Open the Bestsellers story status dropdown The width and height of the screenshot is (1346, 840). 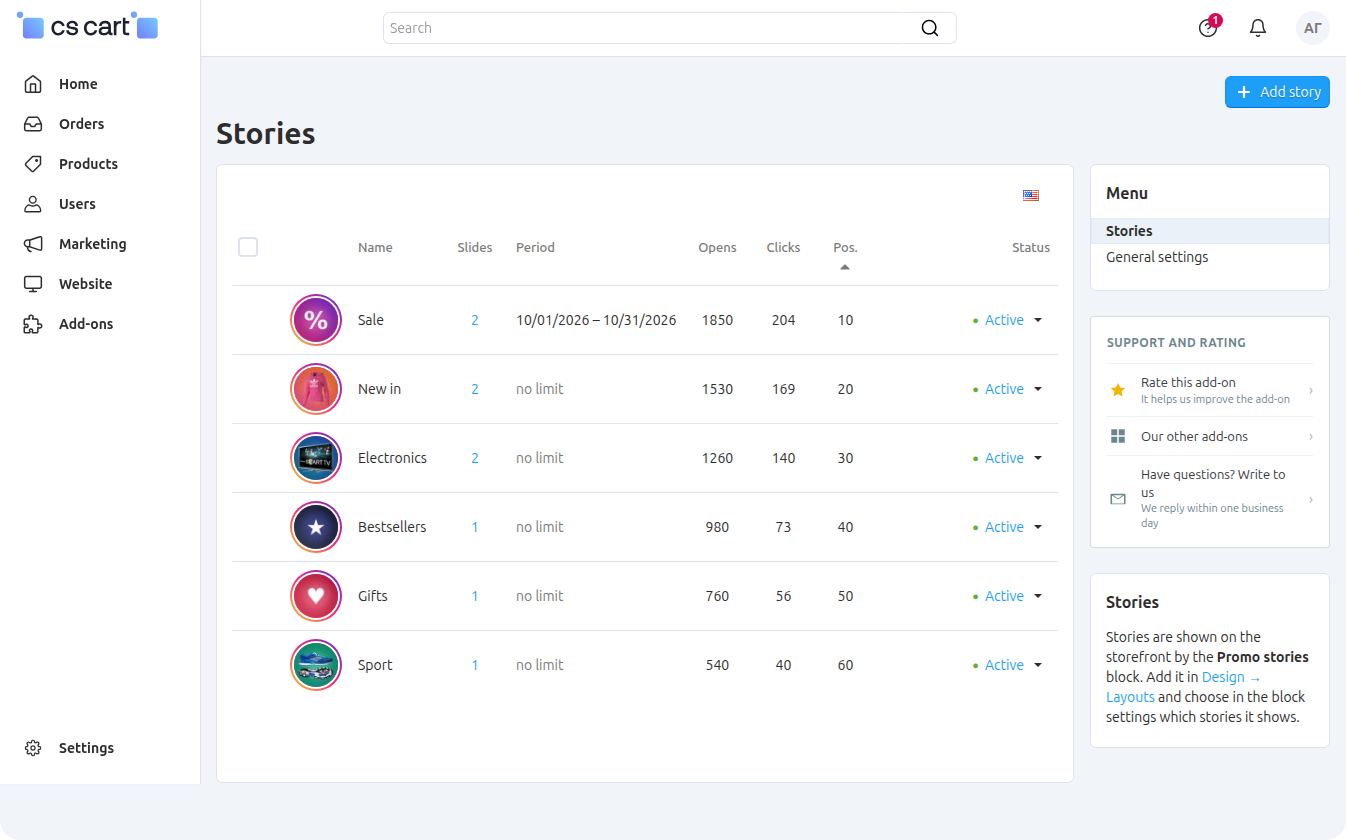pos(1008,527)
